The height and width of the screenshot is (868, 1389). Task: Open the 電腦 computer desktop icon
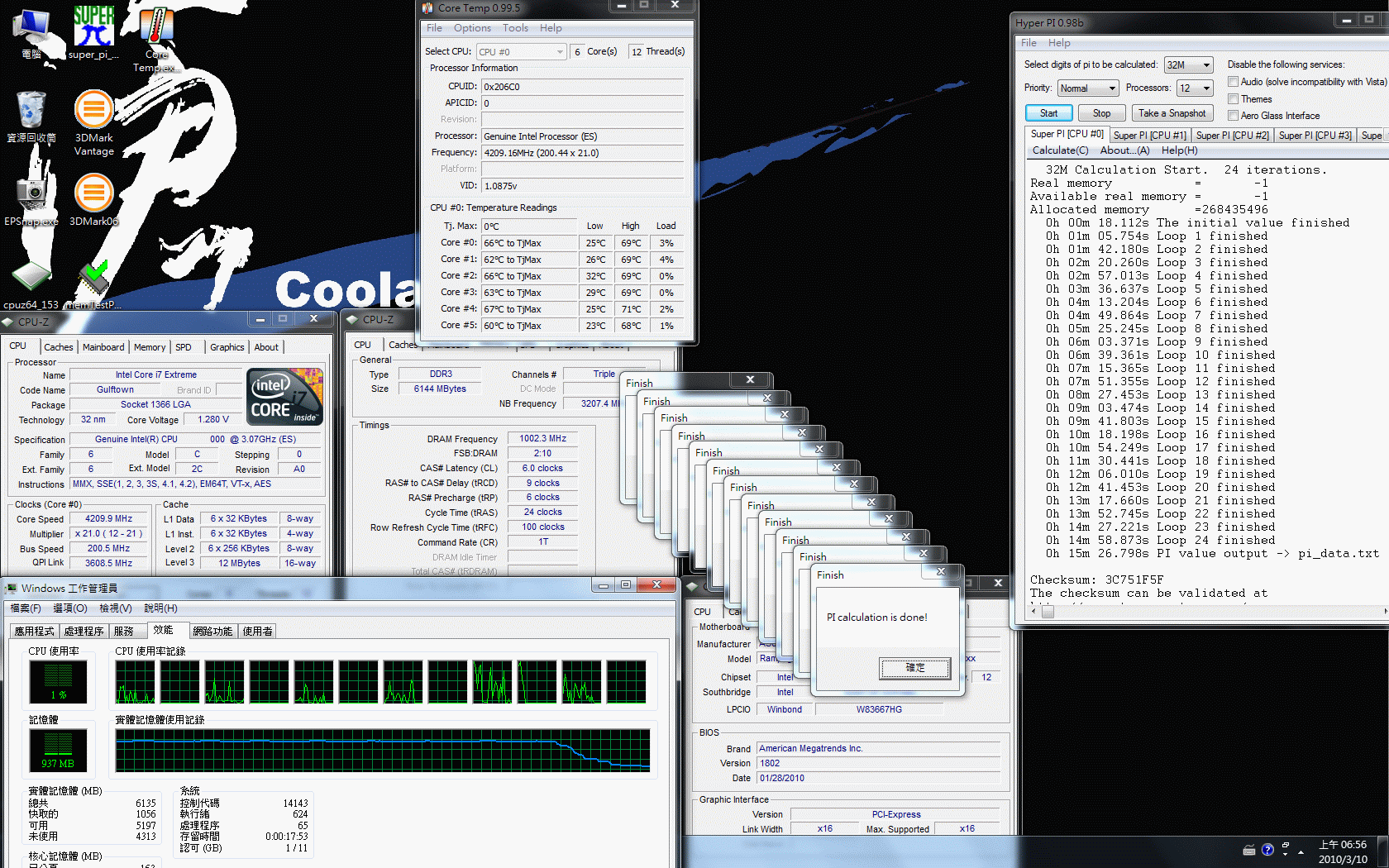tap(31, 33)
